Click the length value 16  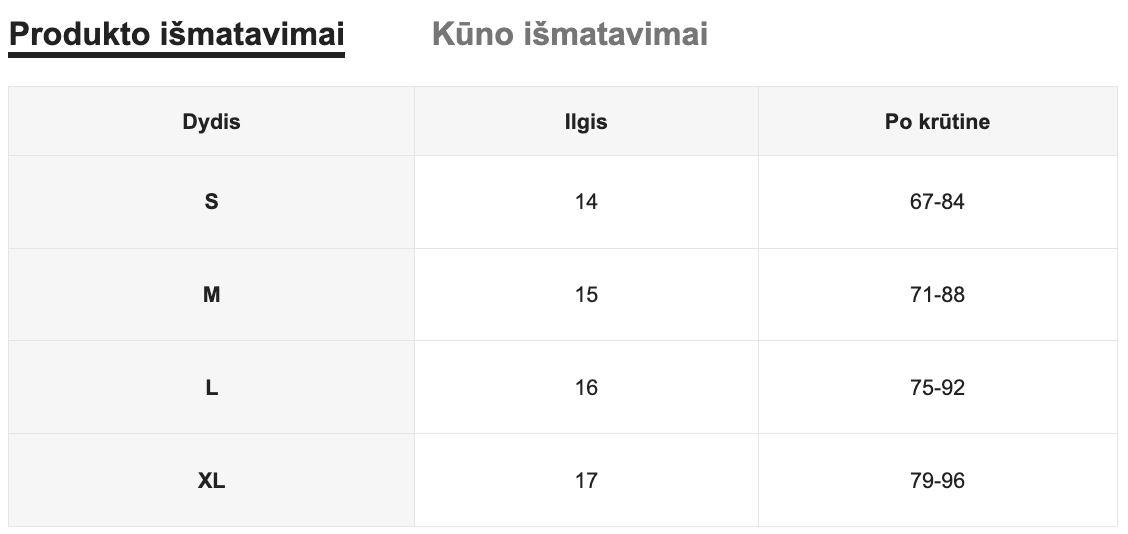coord(586,388)
